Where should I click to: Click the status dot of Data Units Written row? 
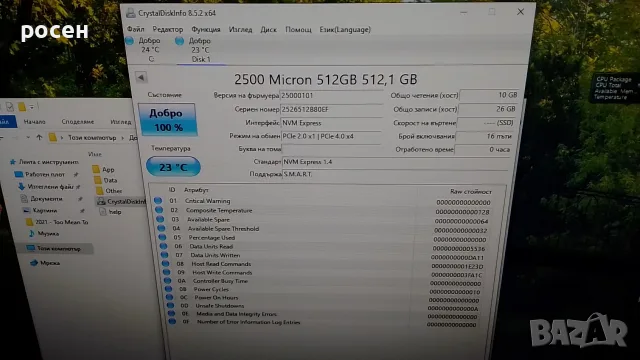pos(164,255)
